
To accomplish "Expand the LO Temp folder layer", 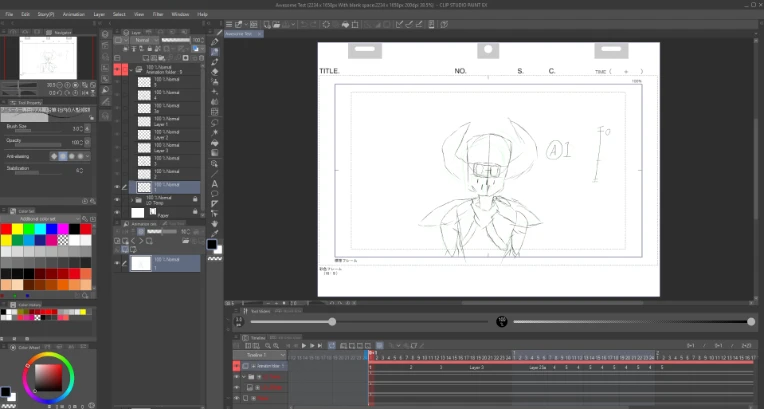I will tap(132, 200).
